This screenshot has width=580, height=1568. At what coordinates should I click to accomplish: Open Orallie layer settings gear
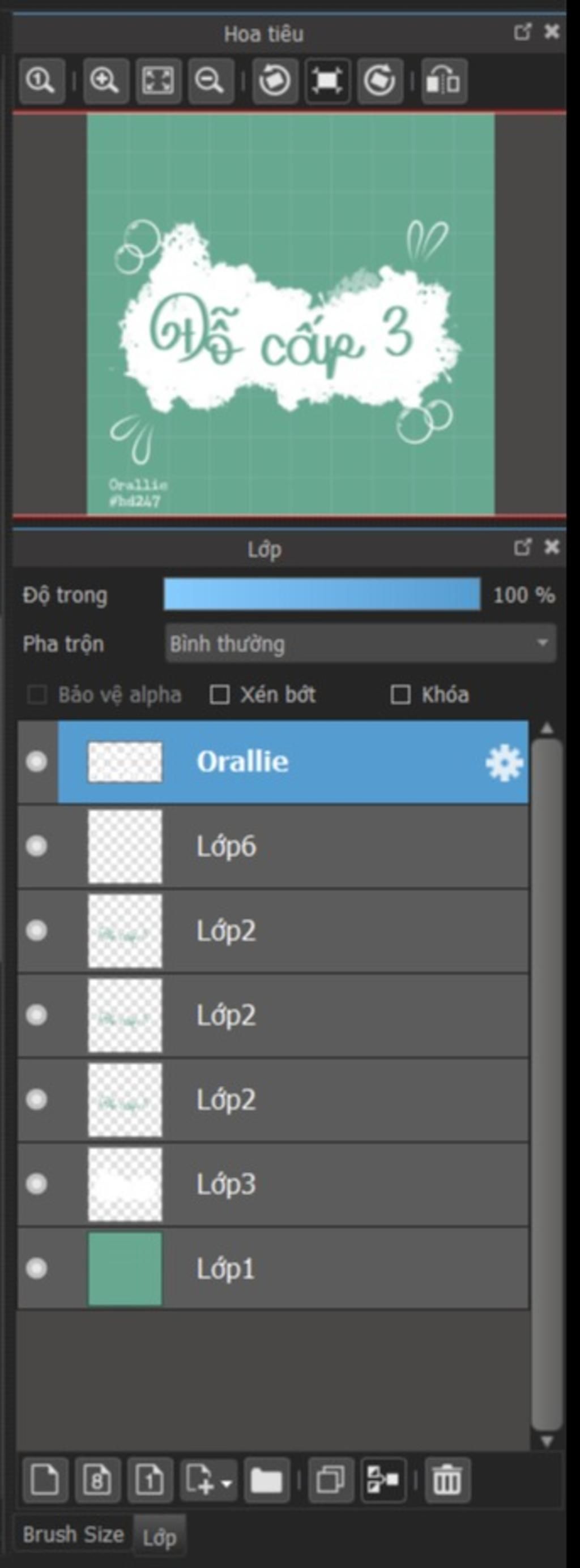pos(505,762)
